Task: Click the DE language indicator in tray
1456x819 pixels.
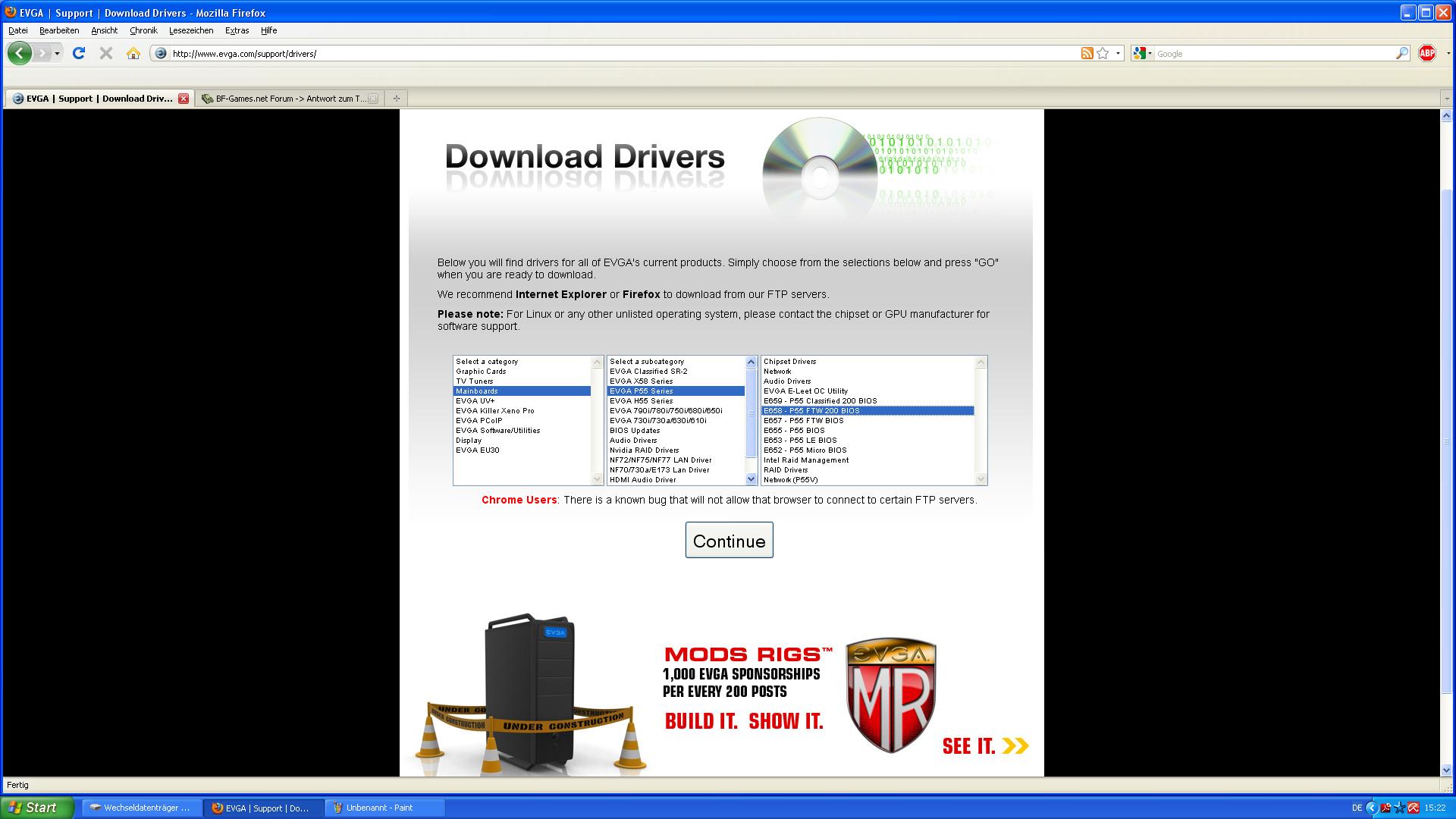Action: tap(1357, 808)
